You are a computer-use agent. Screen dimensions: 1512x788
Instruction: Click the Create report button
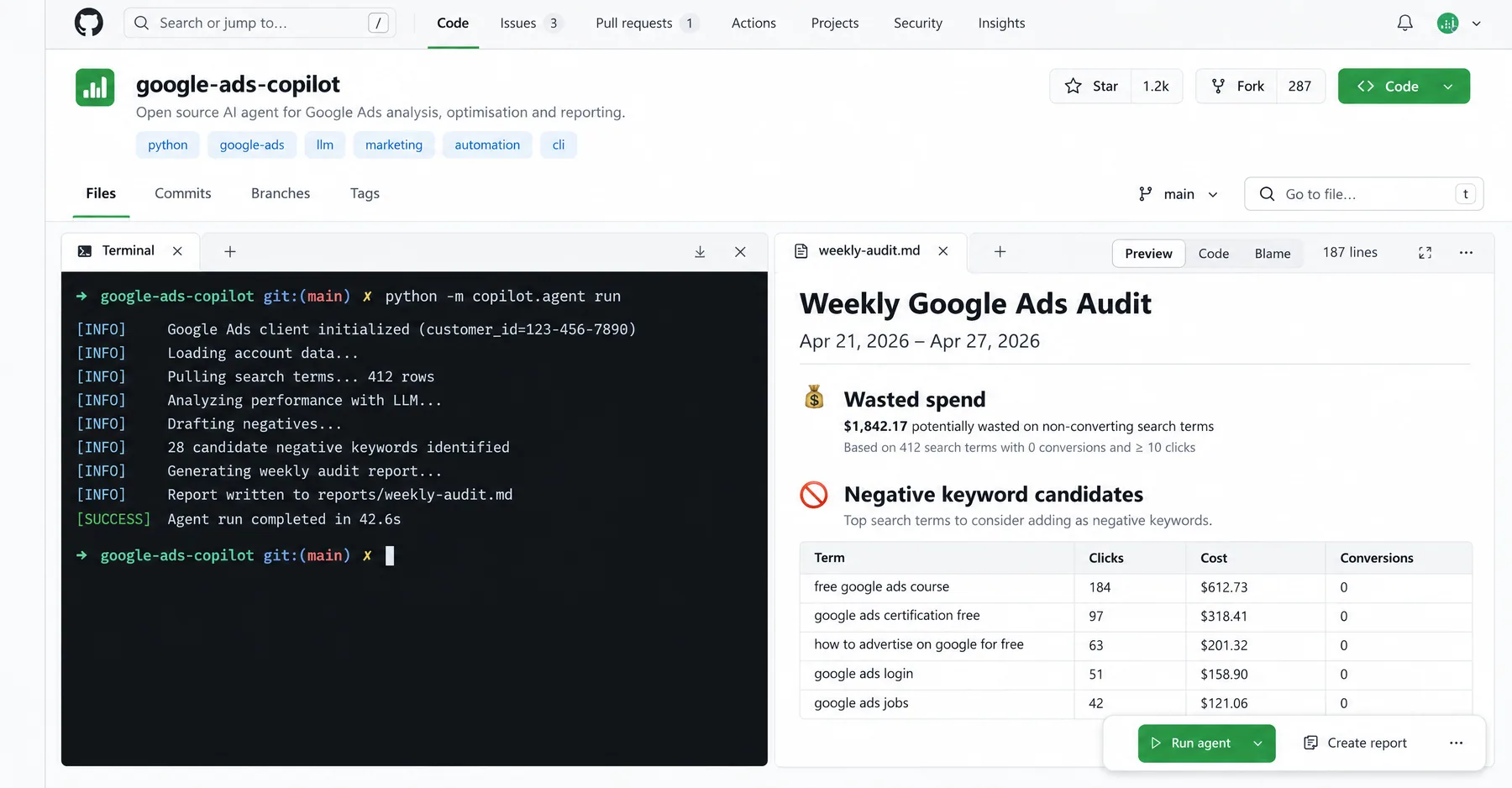point(1354,743)
